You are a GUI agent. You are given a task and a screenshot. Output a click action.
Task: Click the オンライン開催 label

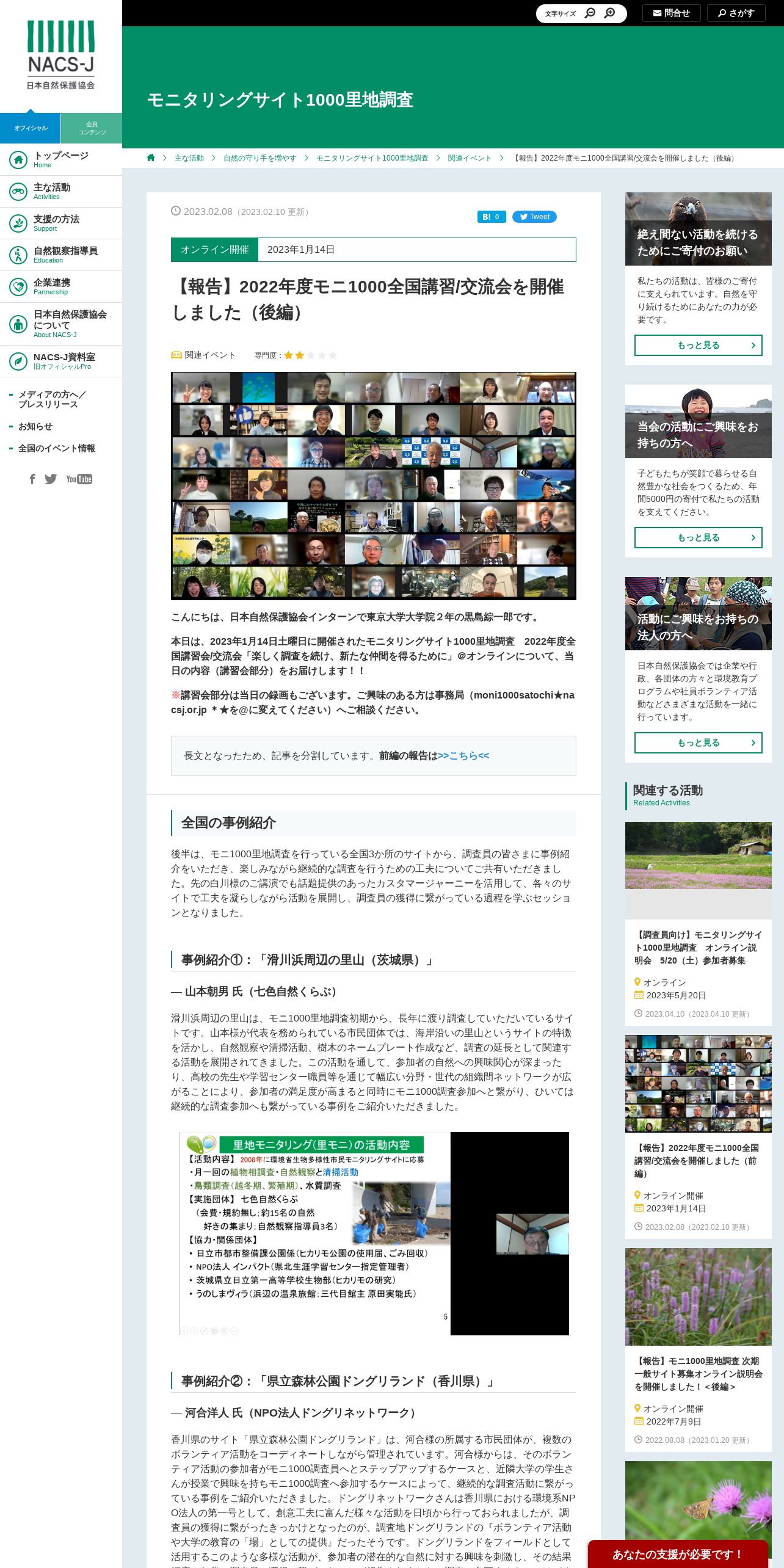[x=215, y=250]
